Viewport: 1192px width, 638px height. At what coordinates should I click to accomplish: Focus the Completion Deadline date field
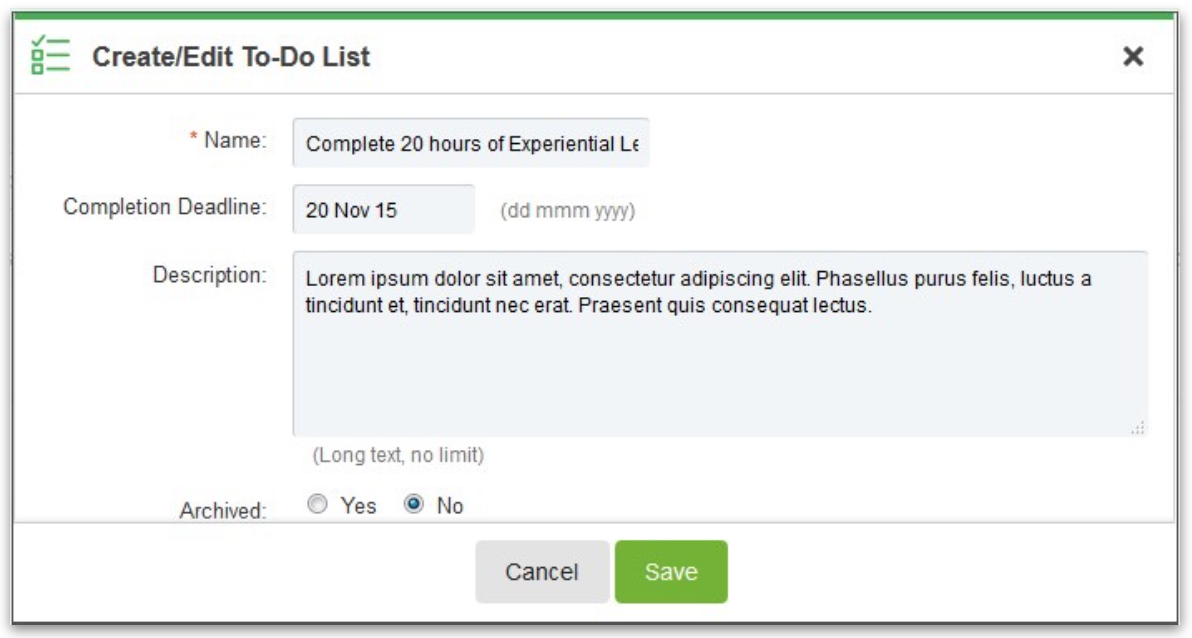pyautogui.click(x=384, y=209)
